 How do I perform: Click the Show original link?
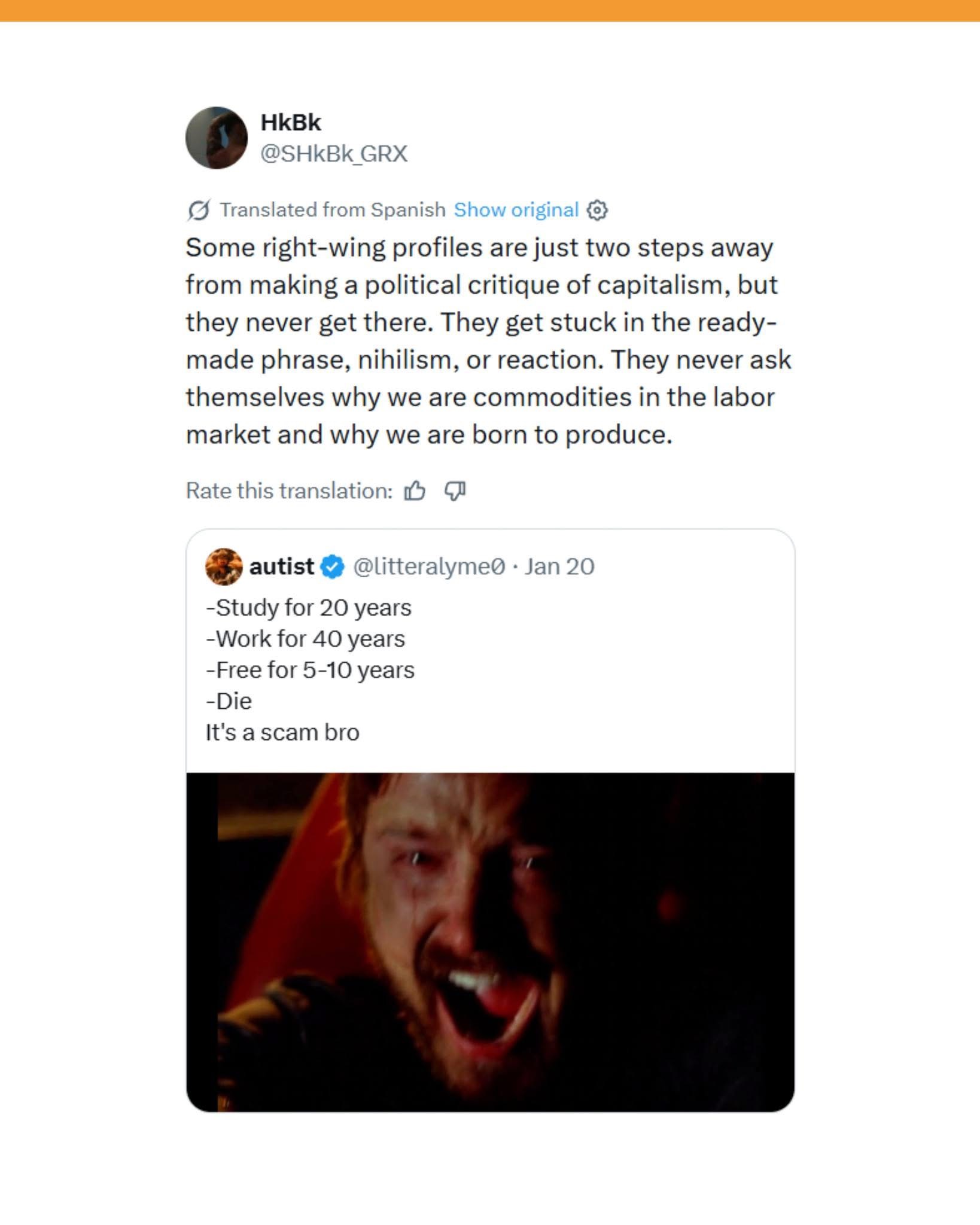(x=516, y=210)
